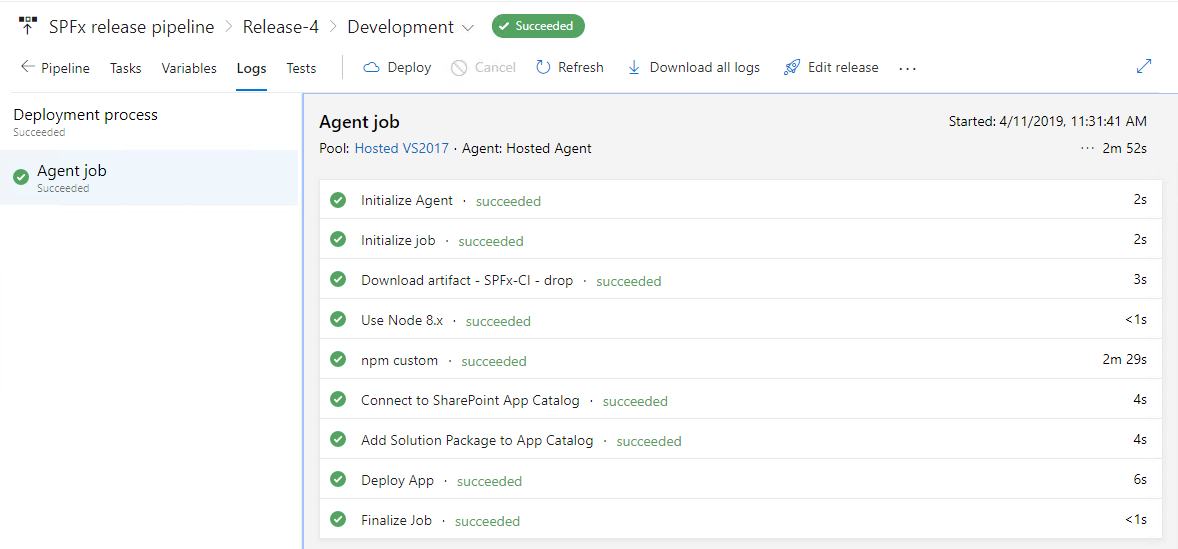This screenshot has height=549, width=1178.
Task: Open the Tests tab
Action: (x=301, y=68)
